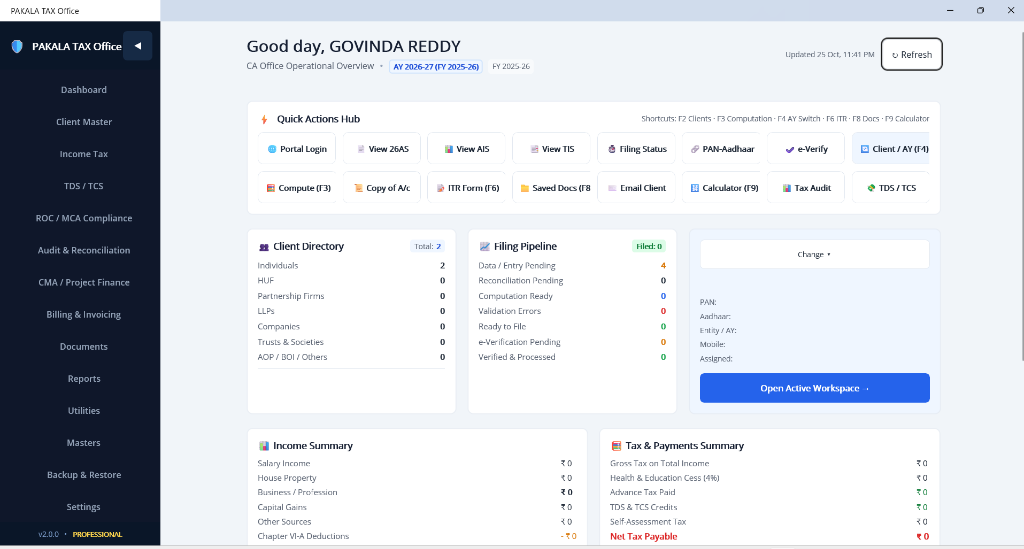
Task: Maximize the window via restore button
Action: coord(980,10)
